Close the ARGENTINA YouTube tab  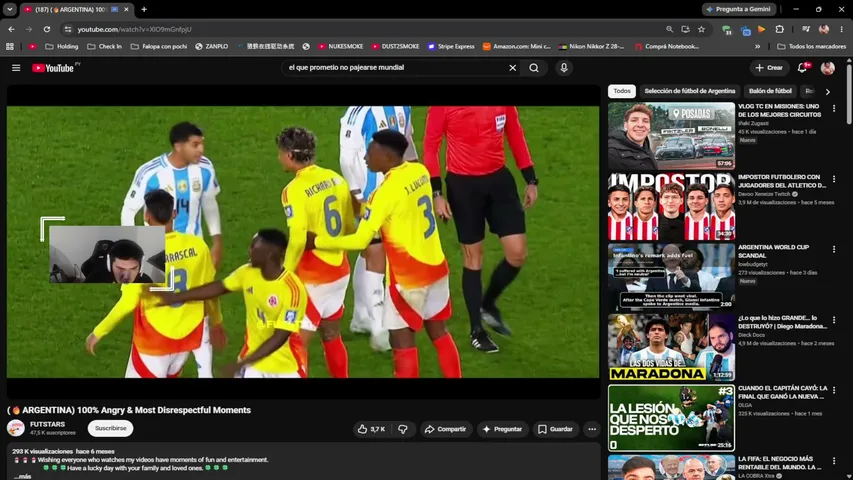pyautogui.click(x=126, y=9)
